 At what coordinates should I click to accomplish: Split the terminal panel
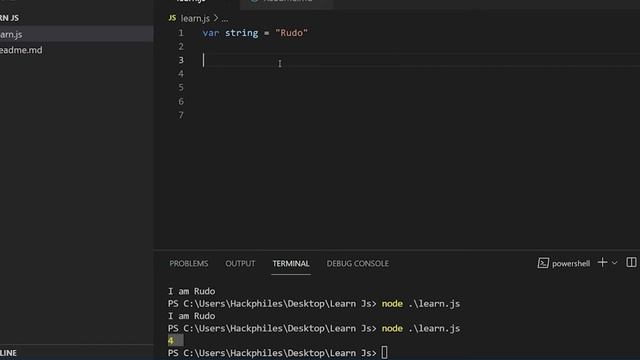tap(631, 262)
